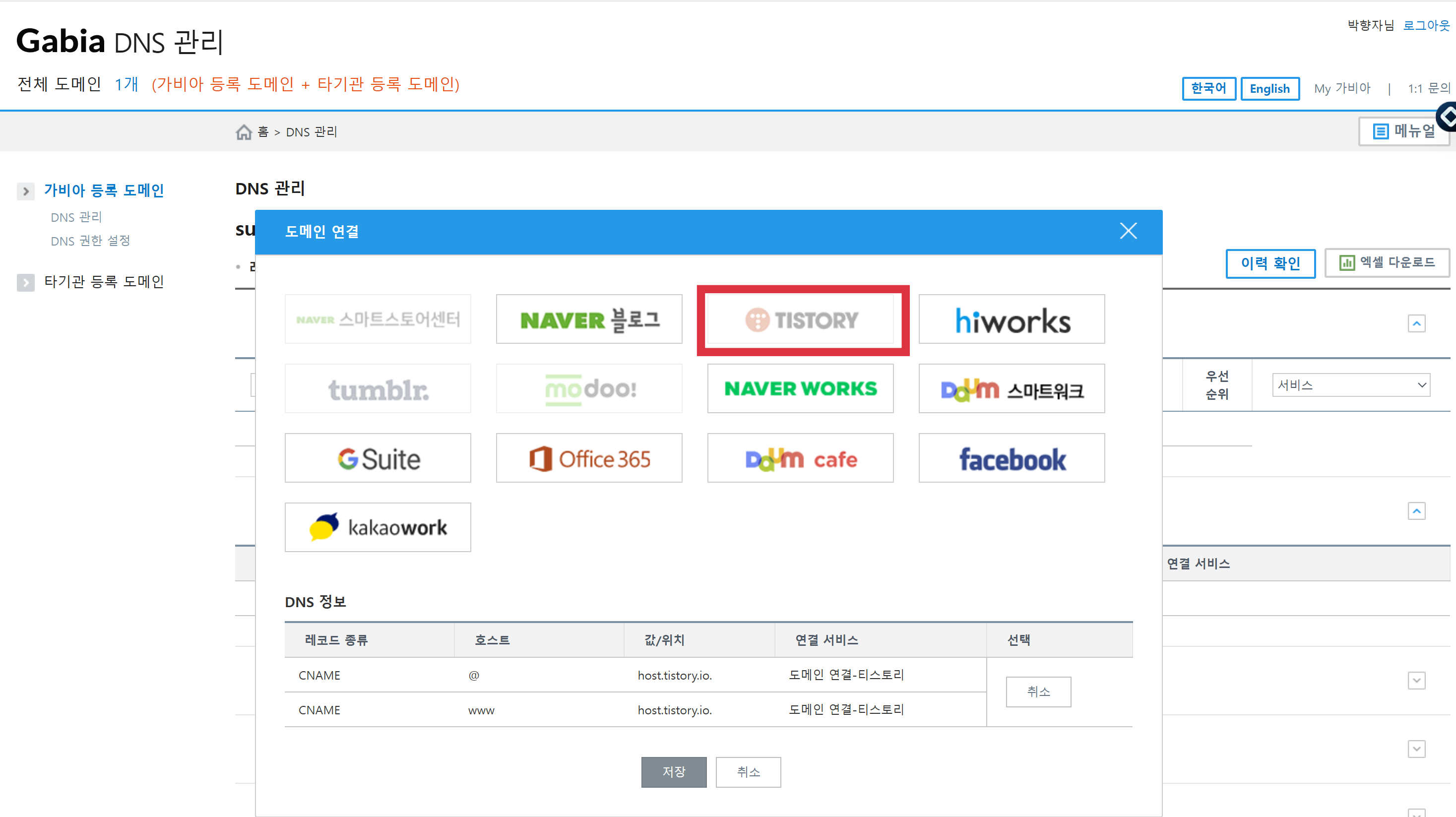Choose the Office 365 service tile
Image resolution: width=1456 pixels, height=817 pixels.
pos(589,458)
